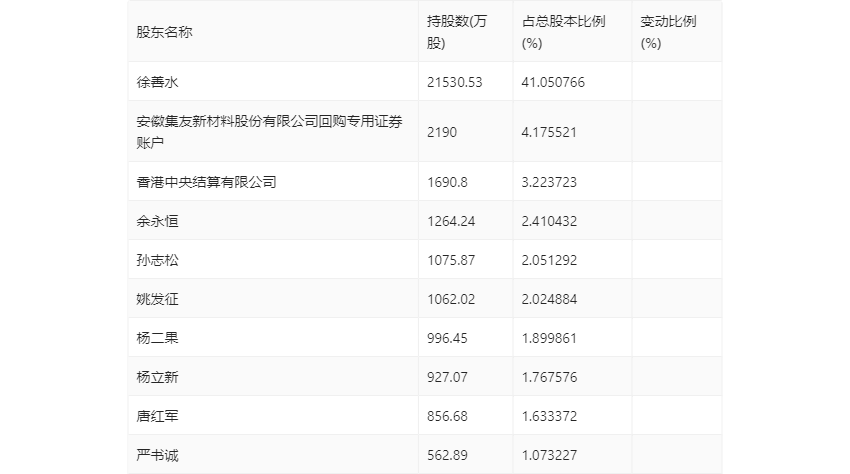This screenshot has width=850, height=474.
Task: Select shareholder name 徐善水
Action: pyautogui.click(x=157, y=82)
